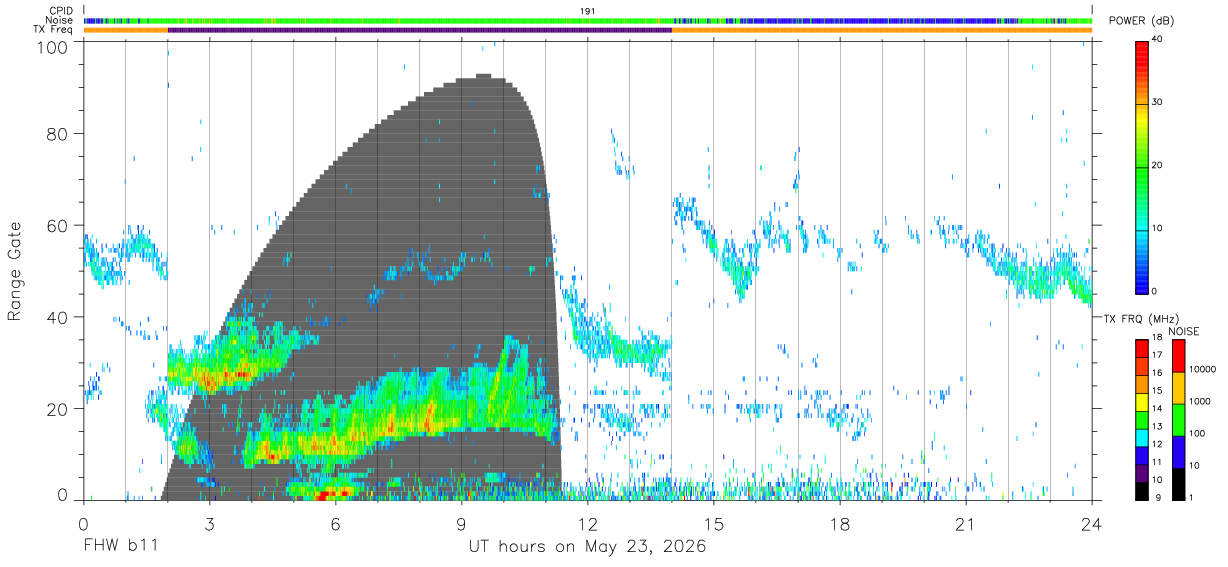The height and width of the screenshot is (567, 1228).
Task: Click x-axis hour label 15
Action: click(714, 524)
